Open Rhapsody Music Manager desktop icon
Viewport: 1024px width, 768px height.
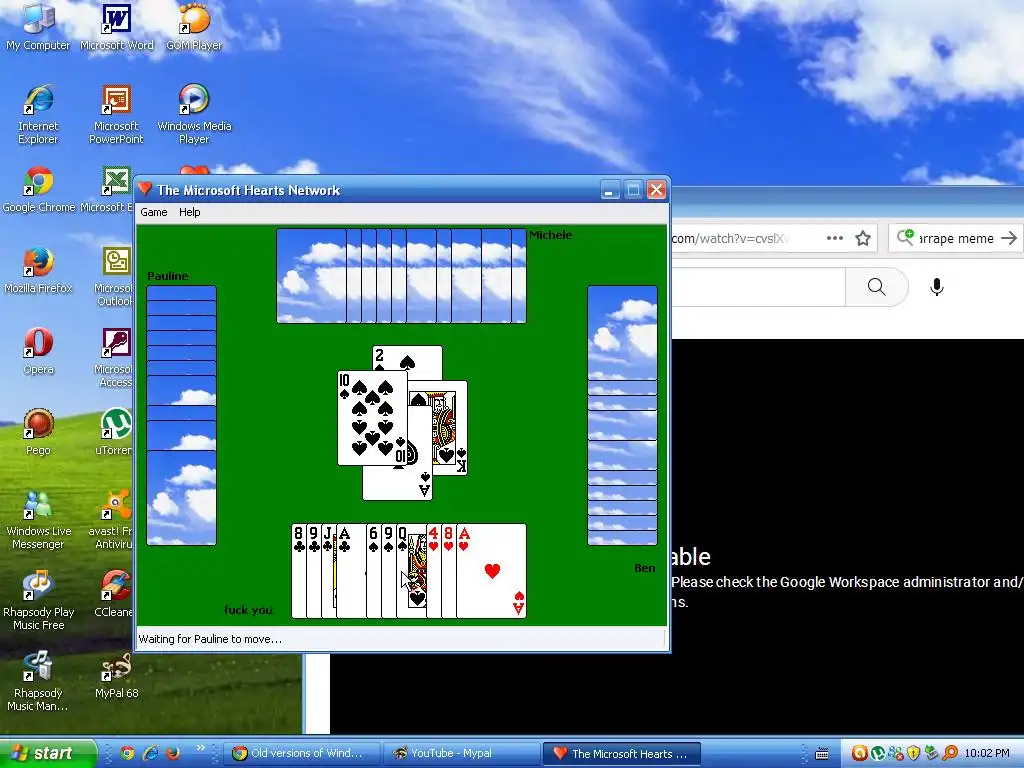[38, 682]
